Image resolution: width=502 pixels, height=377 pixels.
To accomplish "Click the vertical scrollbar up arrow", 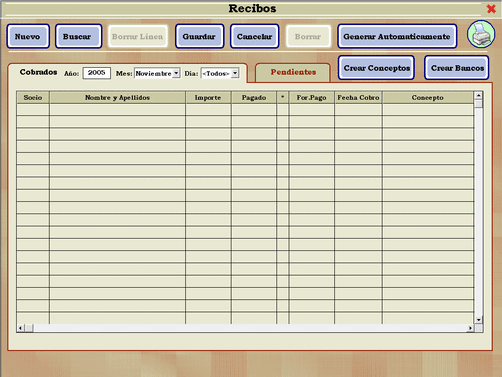I will click(x=479, y=96).
